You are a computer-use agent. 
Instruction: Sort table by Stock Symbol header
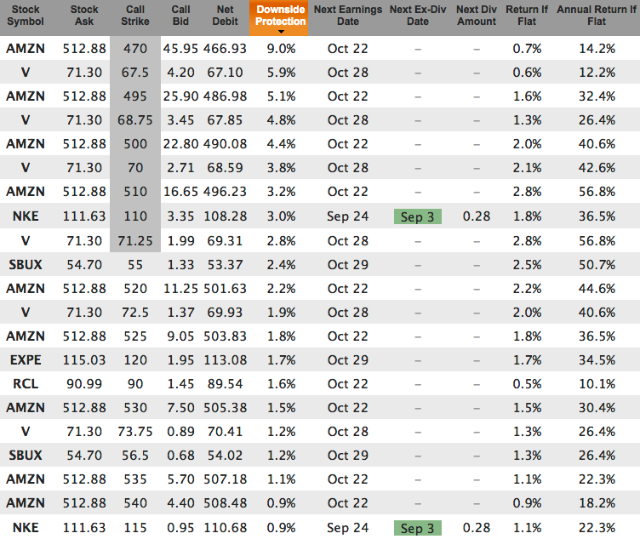(25, 16)
